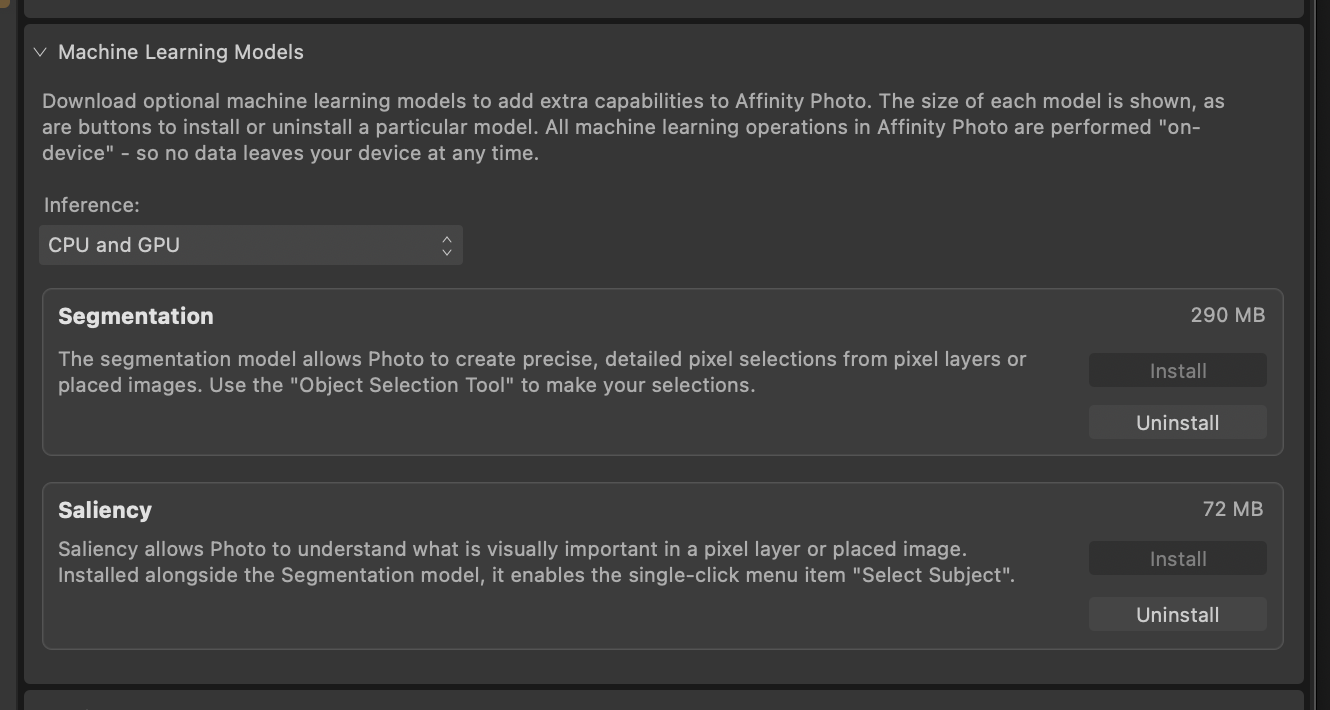
Task: Click the 290 MB size label
Action: pyautogui.click(x=1228, y=315)
